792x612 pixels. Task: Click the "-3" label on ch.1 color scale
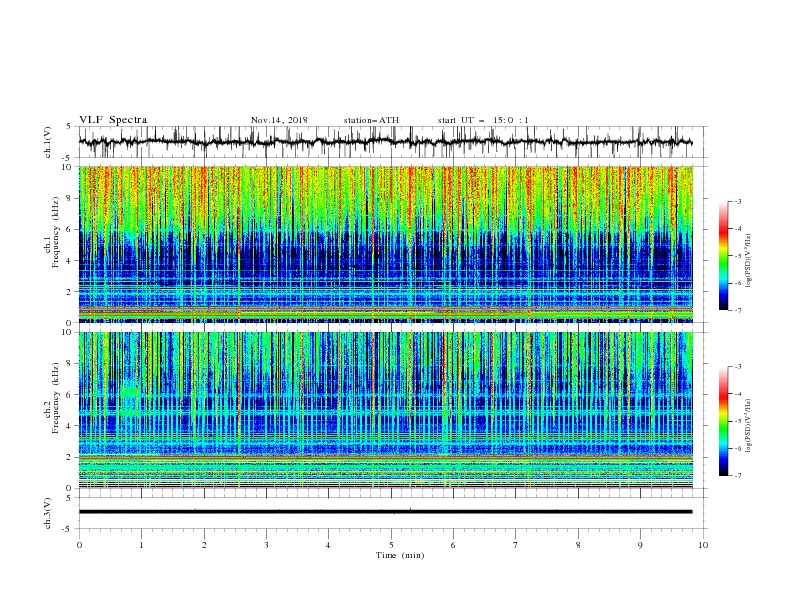(x=737, y=201)
